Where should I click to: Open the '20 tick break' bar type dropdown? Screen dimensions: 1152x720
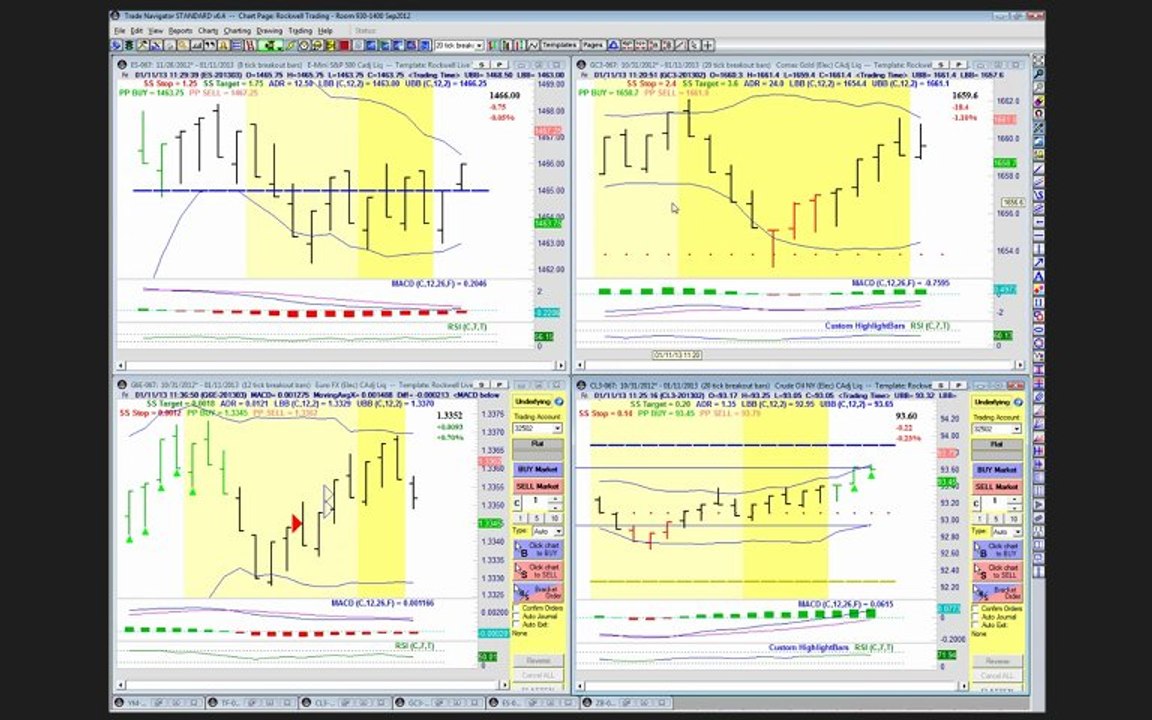click(x=479, y=46)
